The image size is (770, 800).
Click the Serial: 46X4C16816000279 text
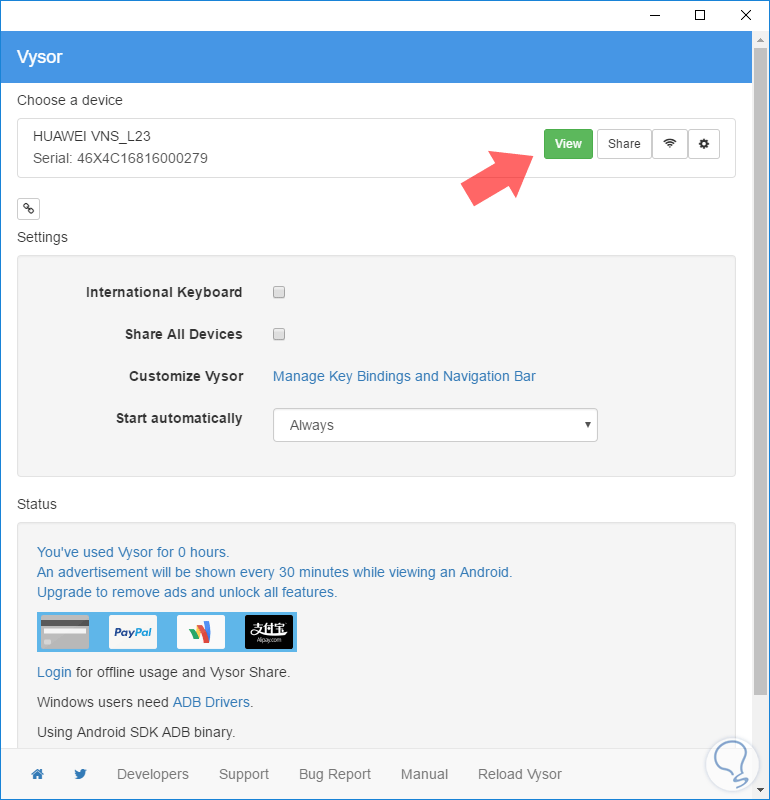(120, 158)
